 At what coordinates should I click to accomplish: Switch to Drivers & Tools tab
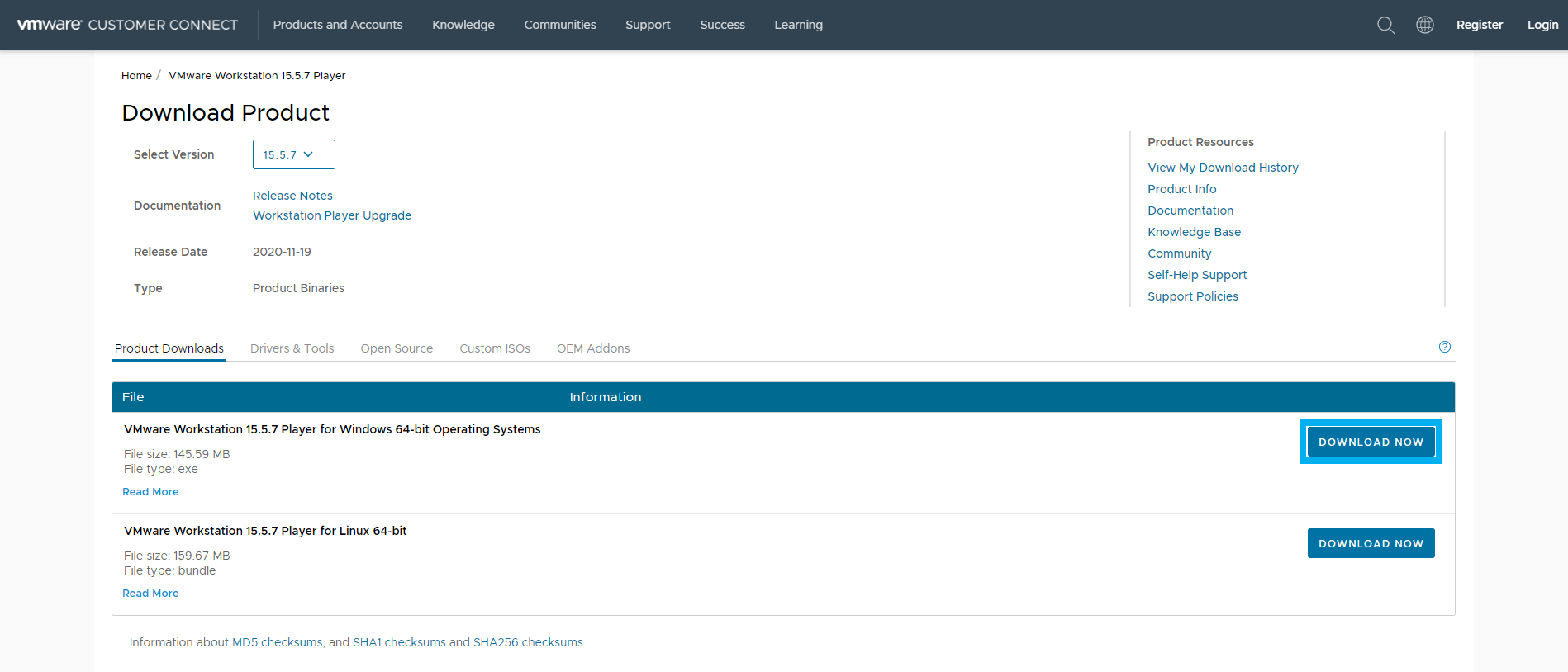(292, 348)
